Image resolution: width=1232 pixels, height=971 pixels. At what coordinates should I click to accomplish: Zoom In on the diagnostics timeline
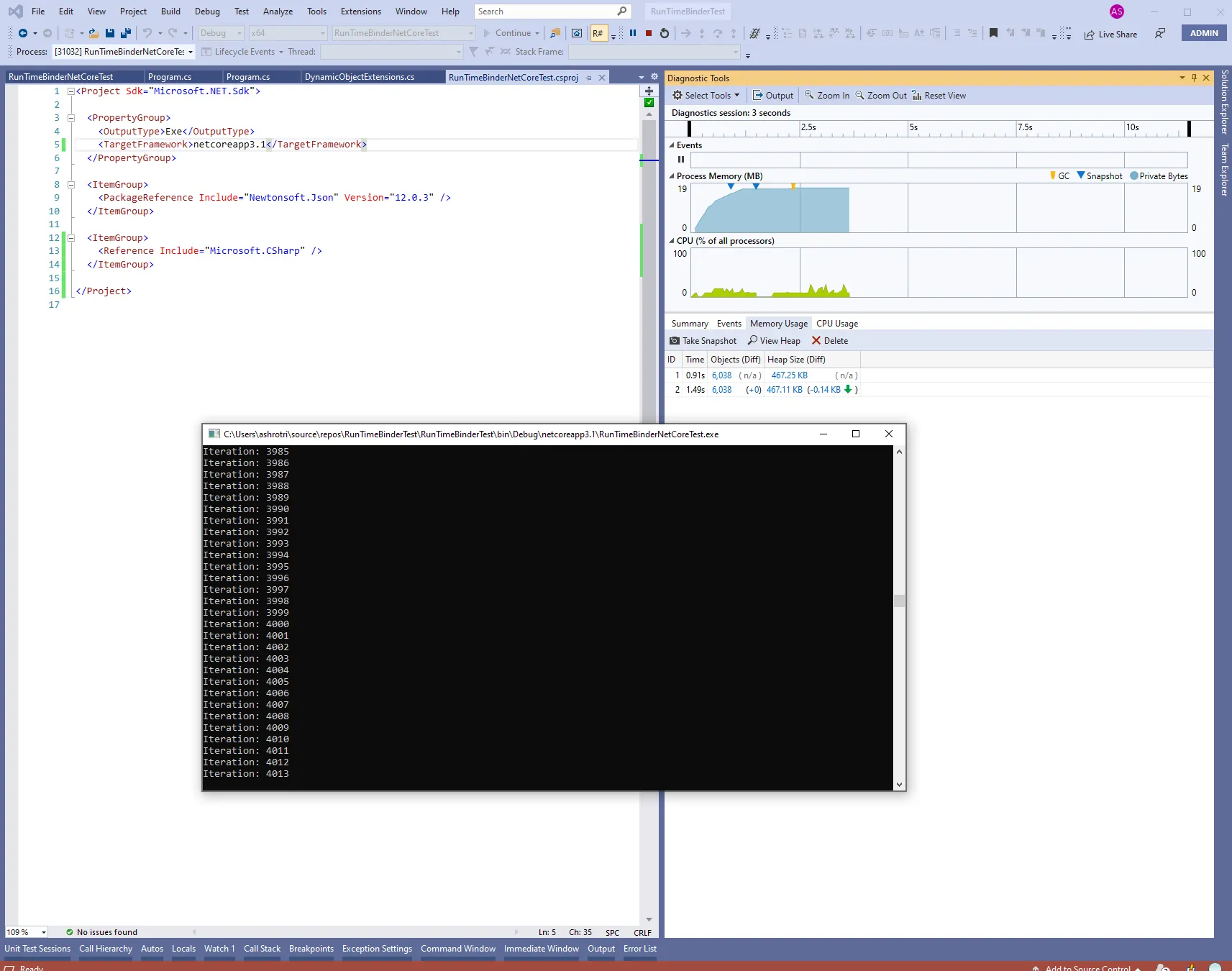tap(826, 96)
